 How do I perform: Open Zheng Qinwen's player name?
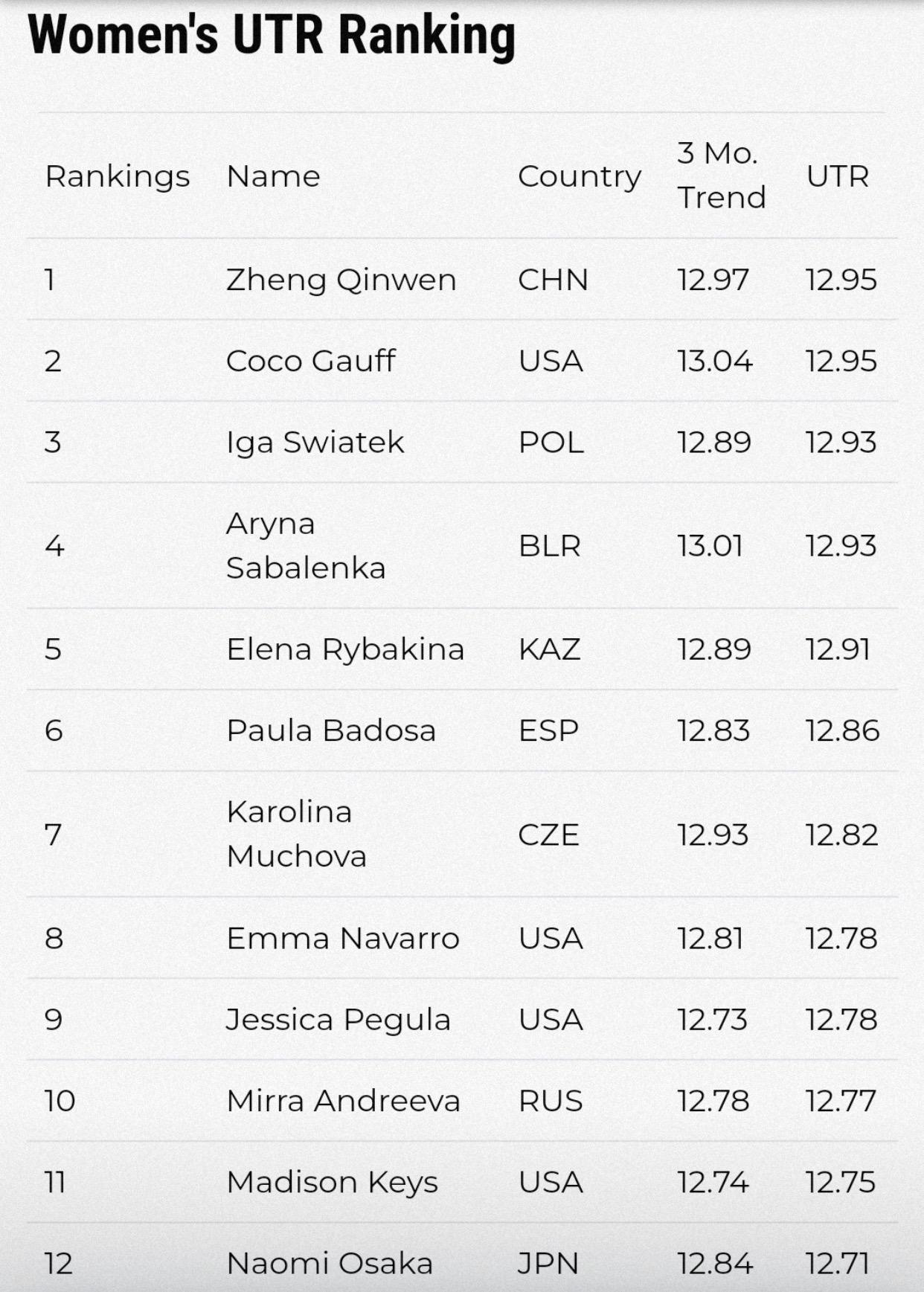pos(341,280)
